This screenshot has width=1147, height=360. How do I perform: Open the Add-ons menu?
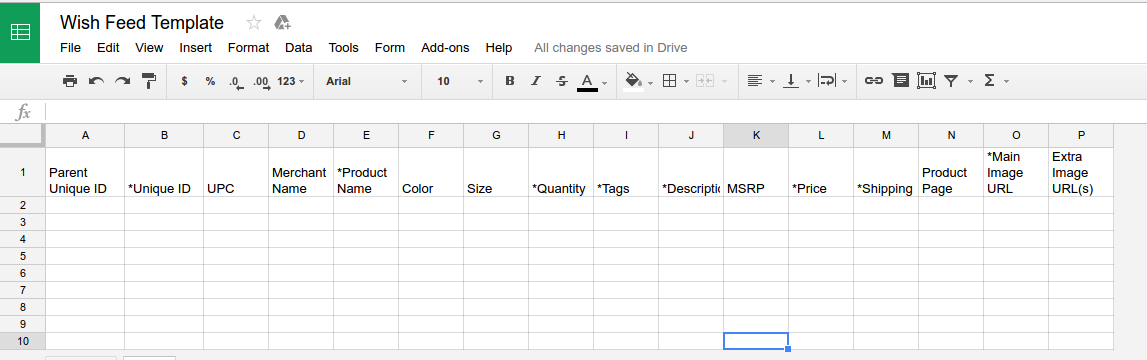[x=445, y=48]
